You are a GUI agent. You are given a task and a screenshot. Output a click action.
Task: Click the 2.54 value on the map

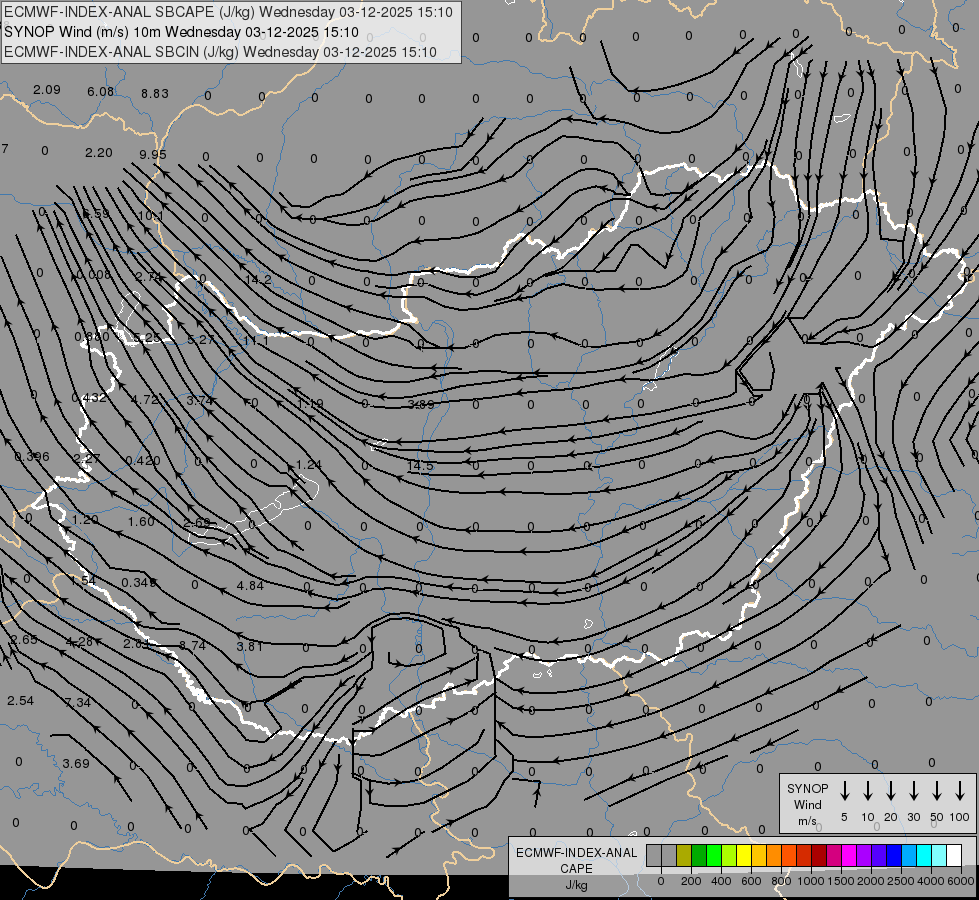21,700
